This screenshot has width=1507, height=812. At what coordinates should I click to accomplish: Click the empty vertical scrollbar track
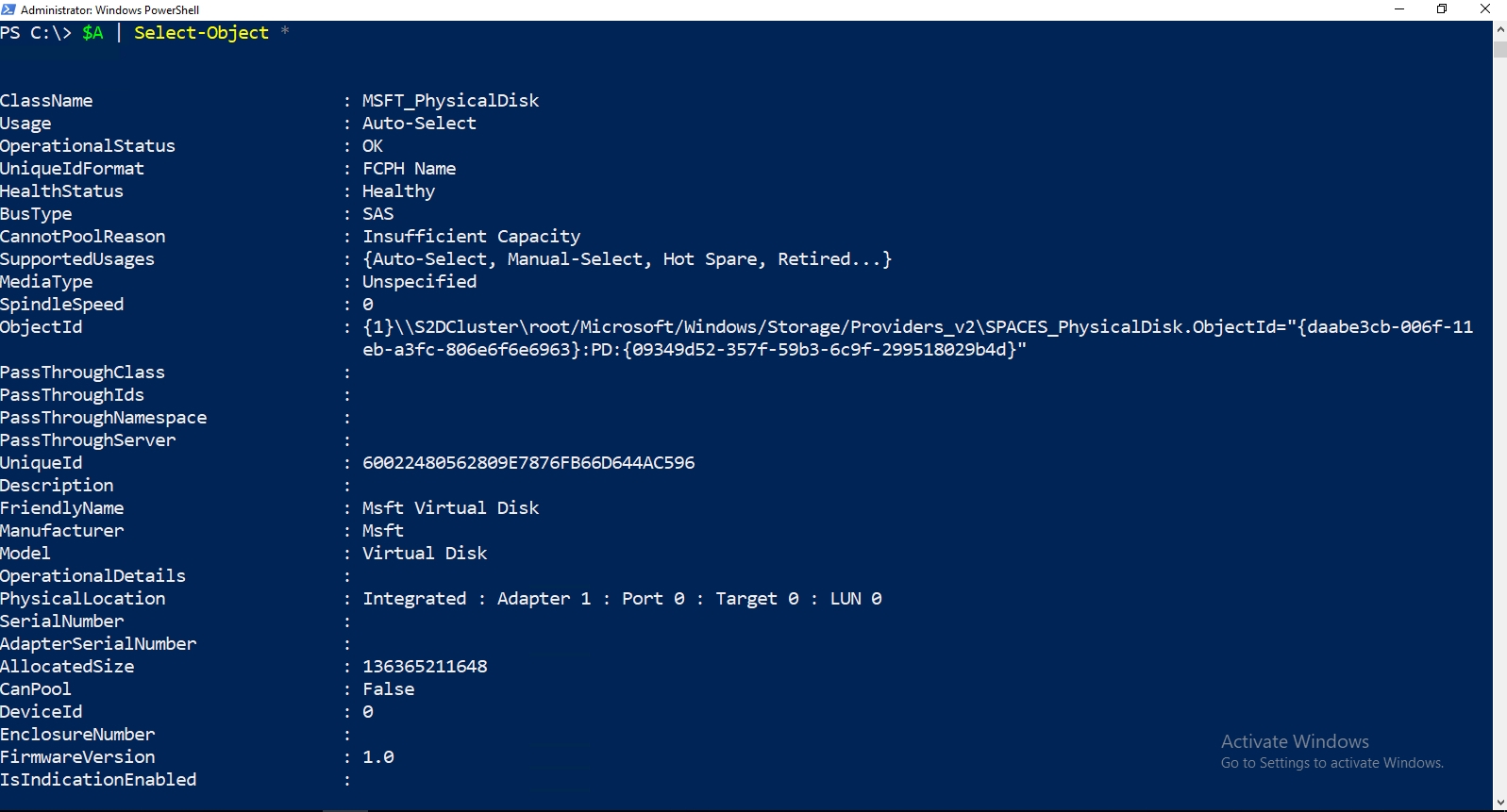point(1499,424)
